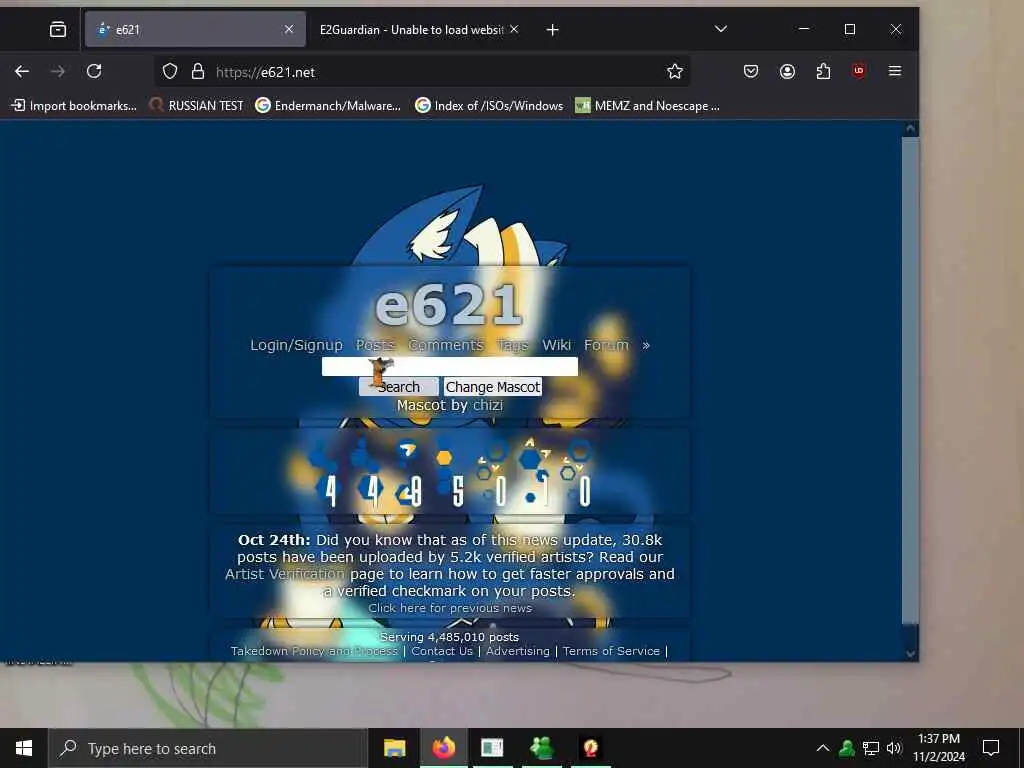Image resolution: width=1024 pixels, height=768 pixels.
Task: Open the Contact Us link
Action: click(442, 651)
